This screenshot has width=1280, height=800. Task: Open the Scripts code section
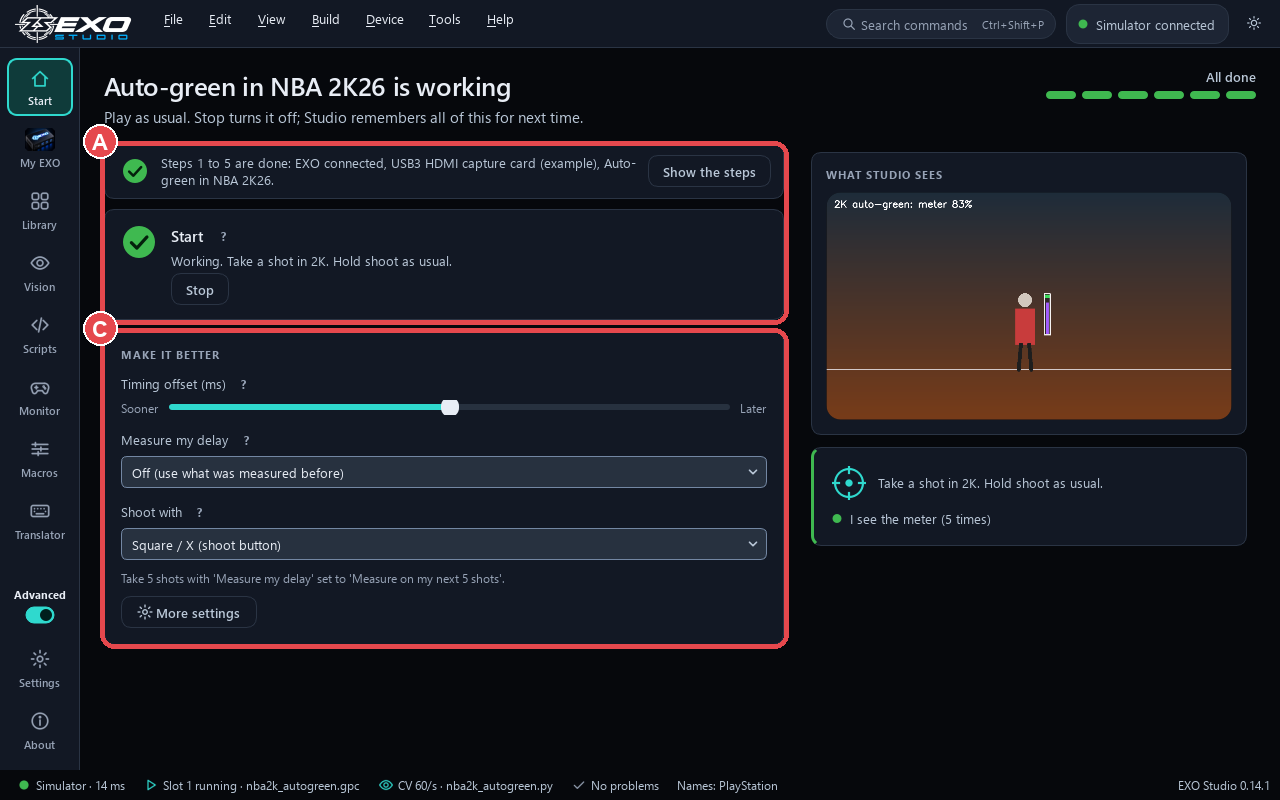[x=40, y=335]
